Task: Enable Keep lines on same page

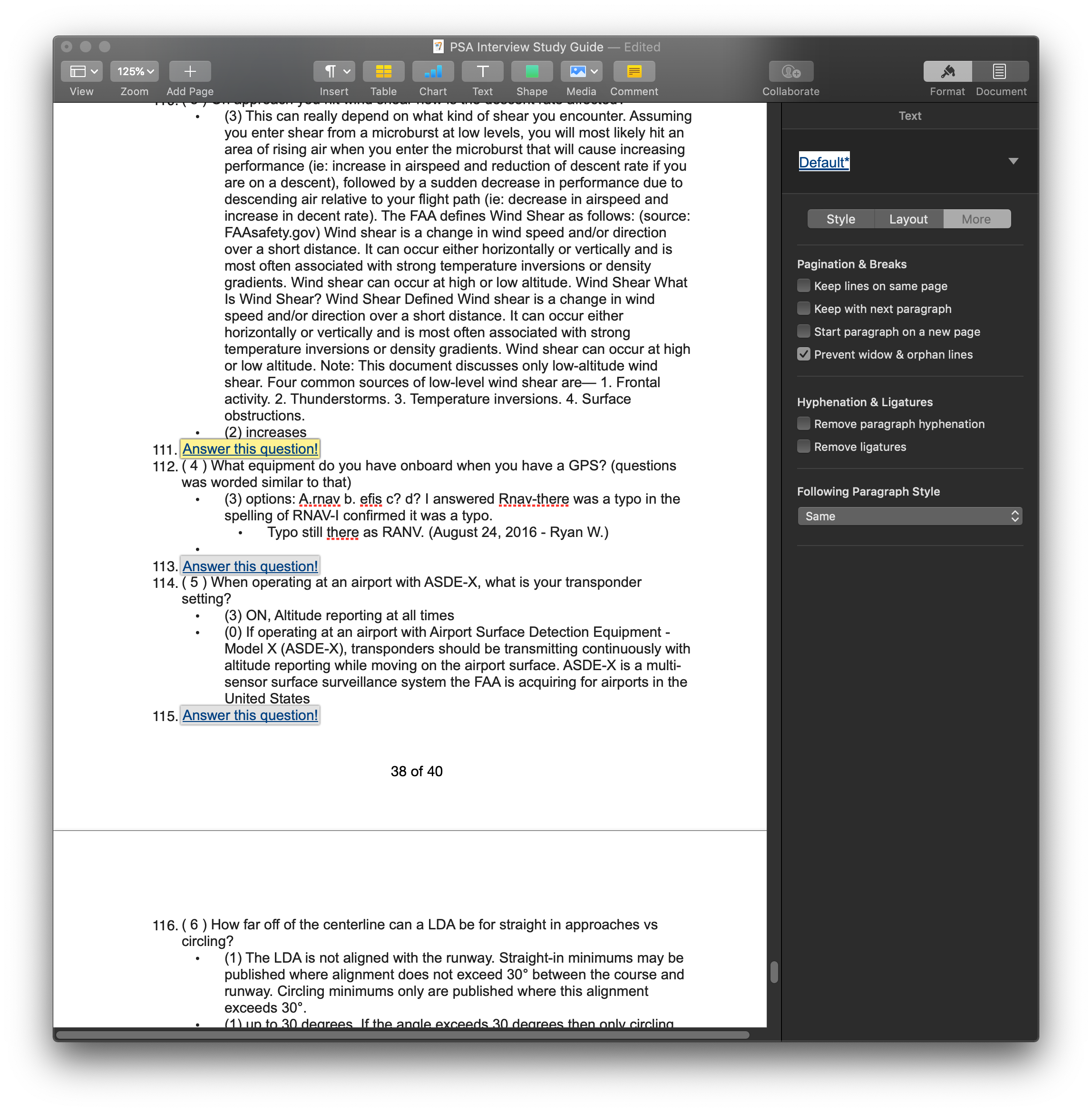Action: [803, 285]
